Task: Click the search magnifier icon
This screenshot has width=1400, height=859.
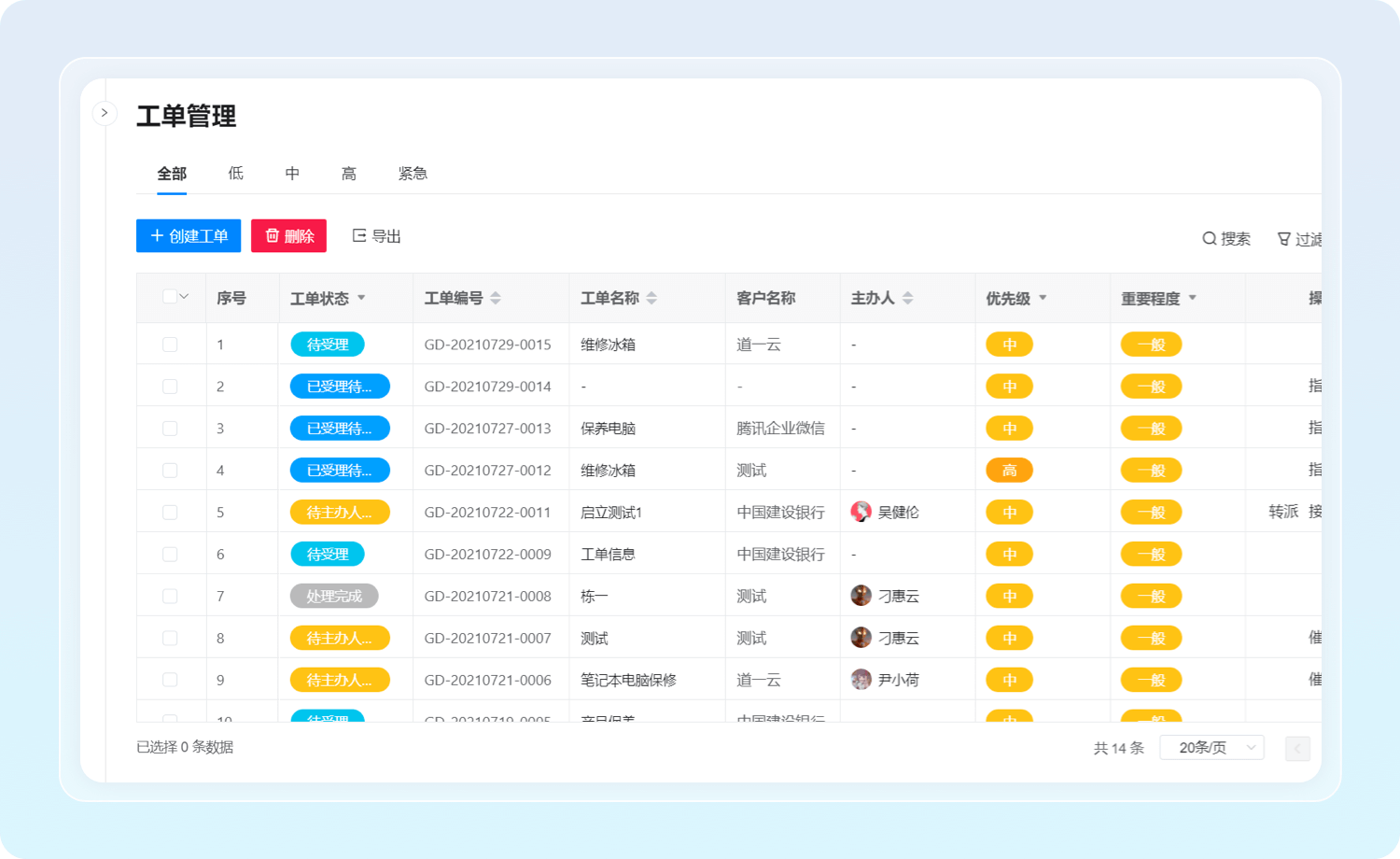Action: 1209,239
